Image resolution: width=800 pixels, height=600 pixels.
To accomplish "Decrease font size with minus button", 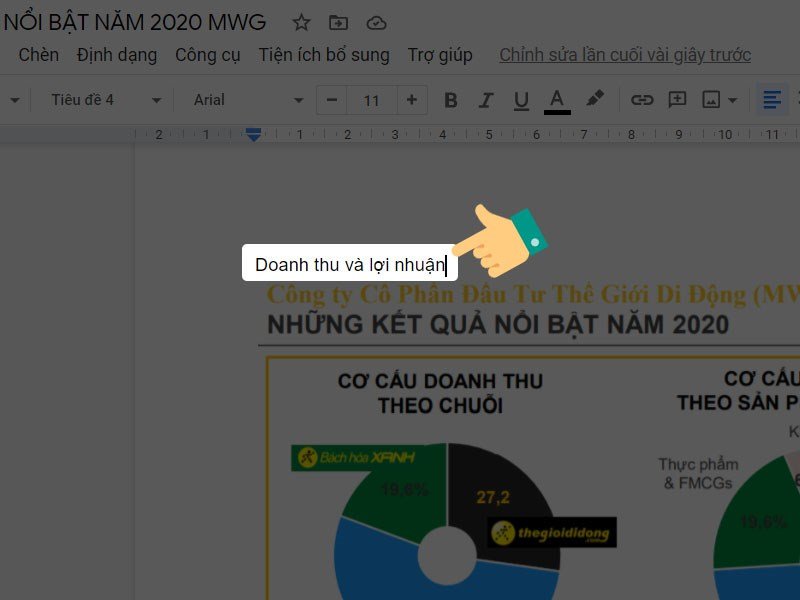I will pos(332,100).
